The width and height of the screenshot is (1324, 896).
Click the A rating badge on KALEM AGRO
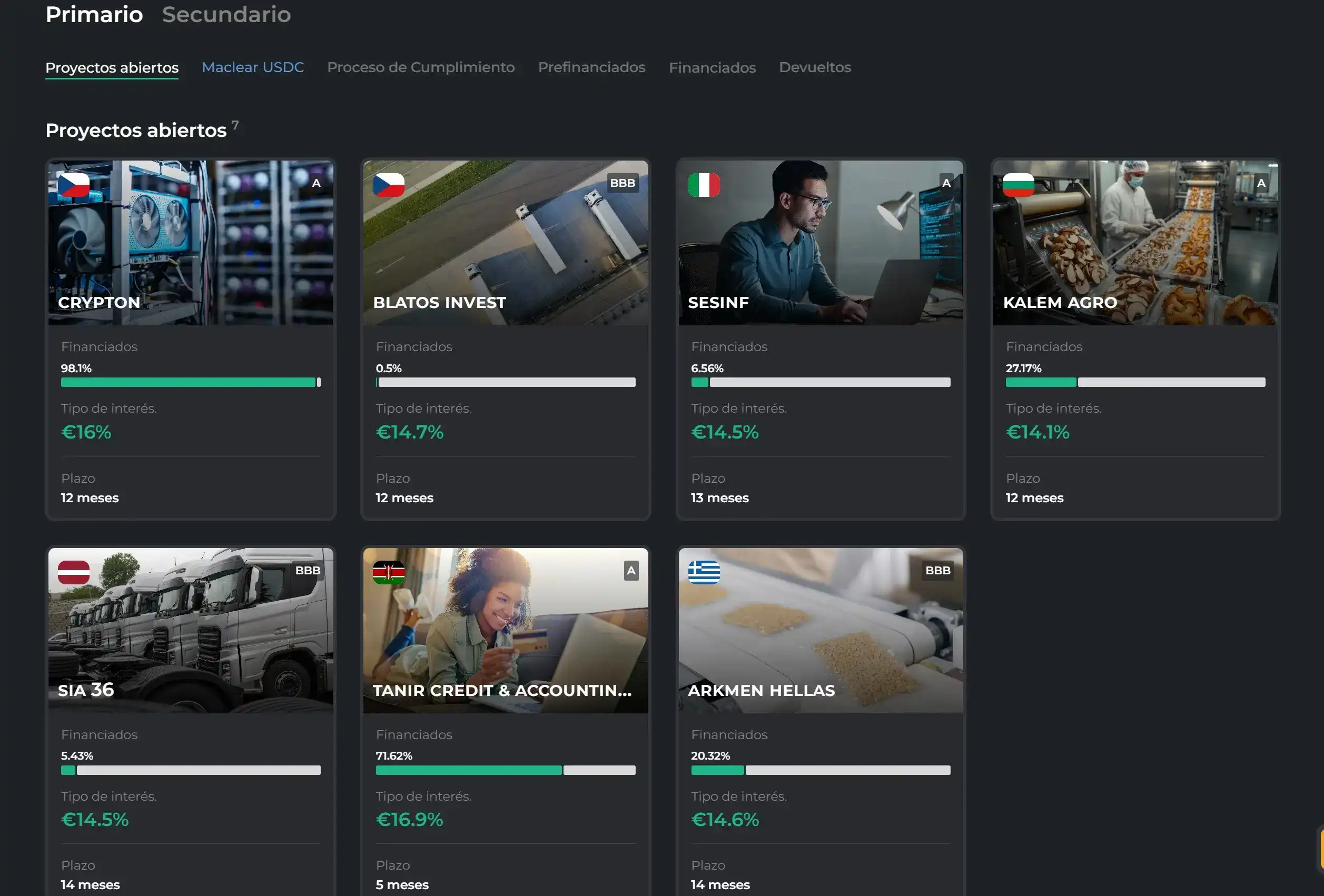[1261, 183]
